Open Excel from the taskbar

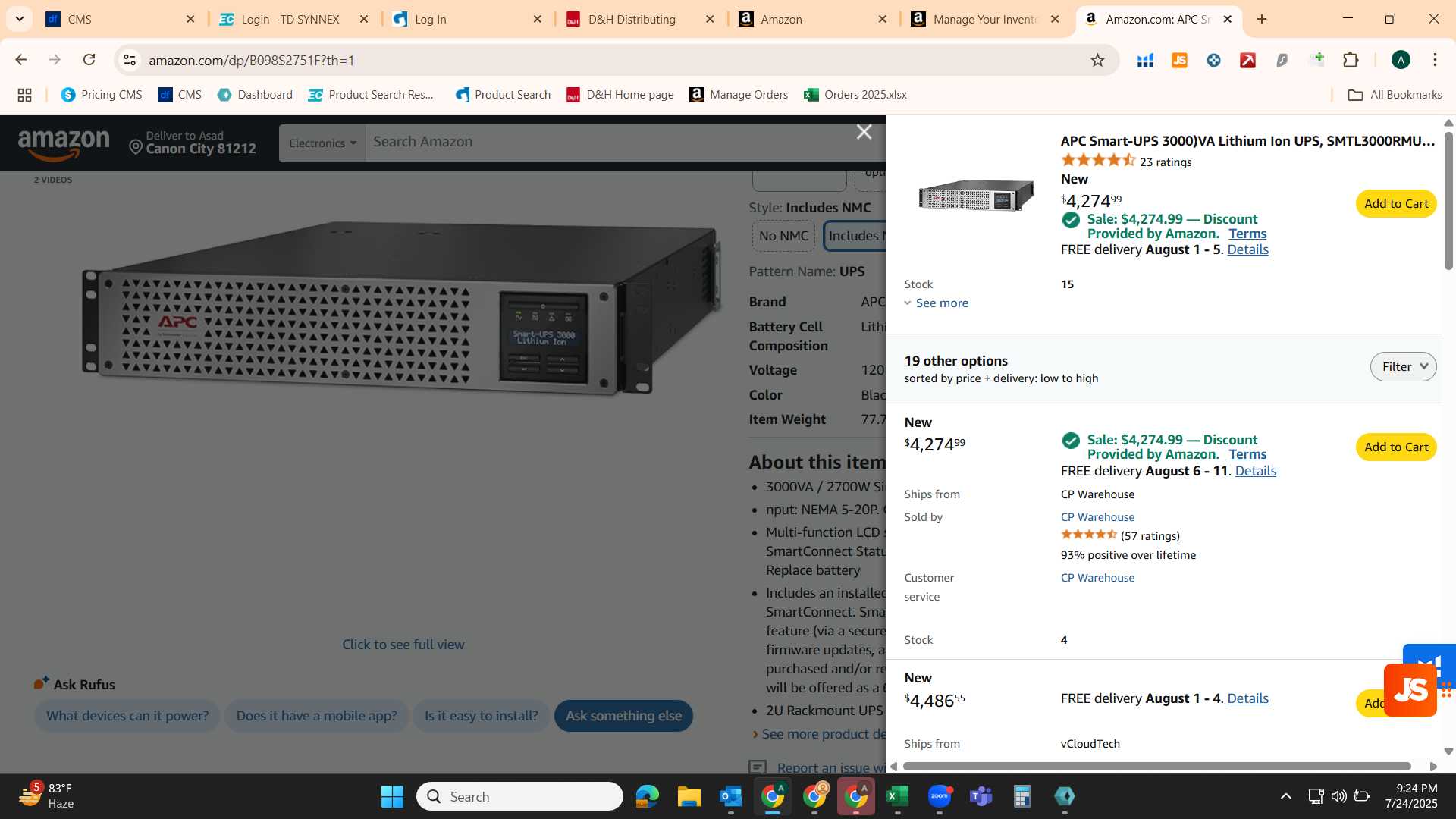point(897,796)
